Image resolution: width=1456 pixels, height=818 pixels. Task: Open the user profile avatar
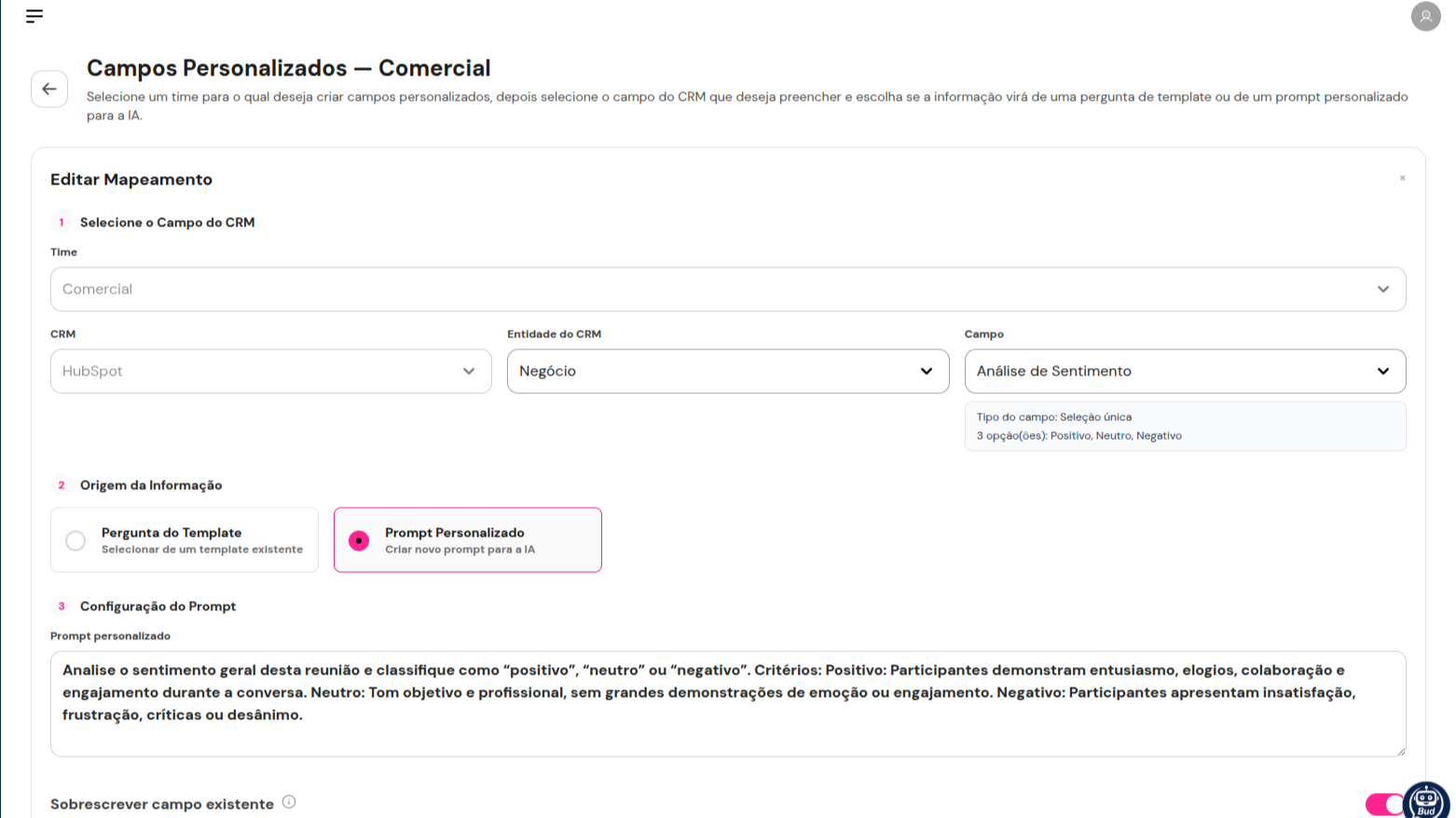(x=1425, y=16)
